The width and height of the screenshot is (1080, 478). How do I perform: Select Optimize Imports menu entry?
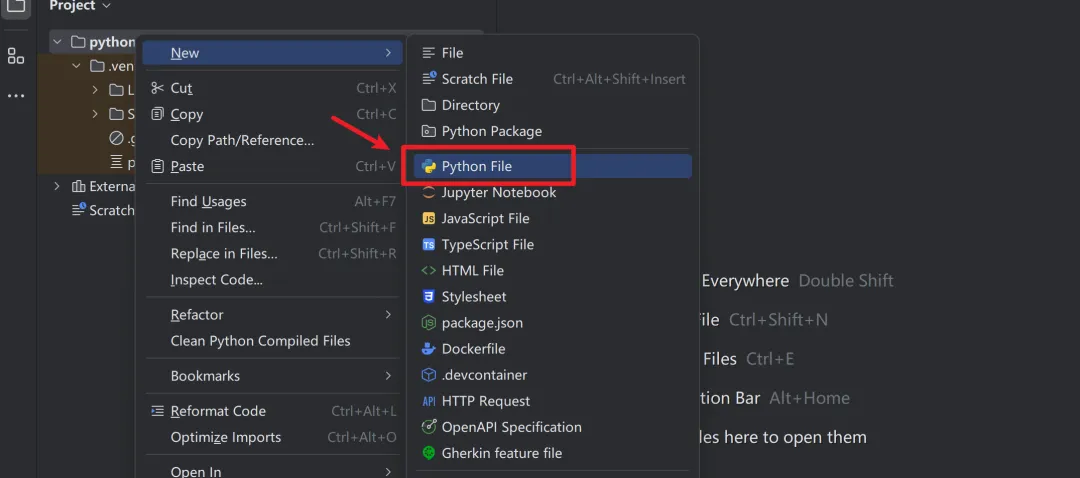coord(226,437)
